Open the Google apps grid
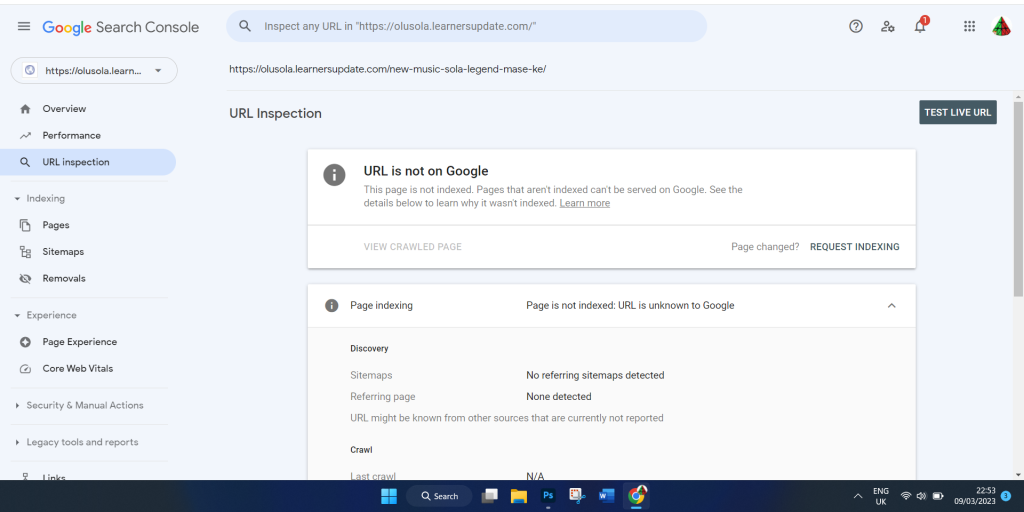Viewport: 1024px width, 512px height. 969,26
